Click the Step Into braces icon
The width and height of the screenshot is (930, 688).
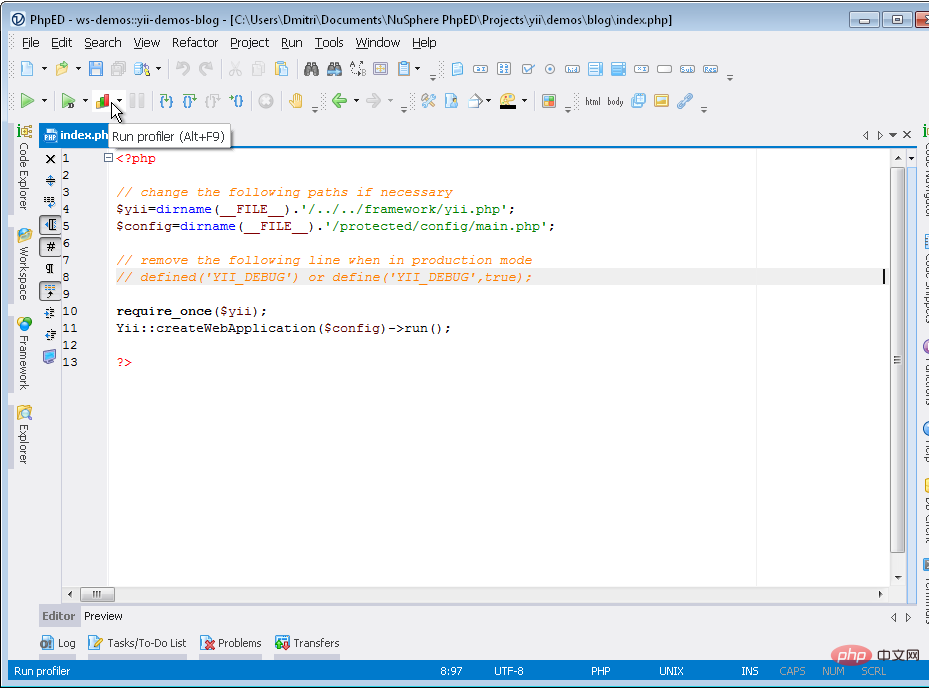pos(166,101)
